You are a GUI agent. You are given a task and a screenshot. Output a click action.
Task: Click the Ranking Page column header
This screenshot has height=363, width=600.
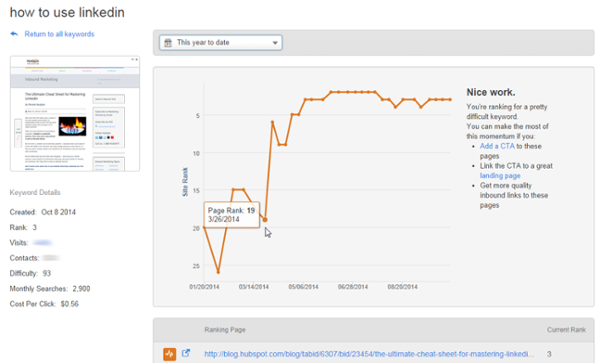click(x=225, y=330)
